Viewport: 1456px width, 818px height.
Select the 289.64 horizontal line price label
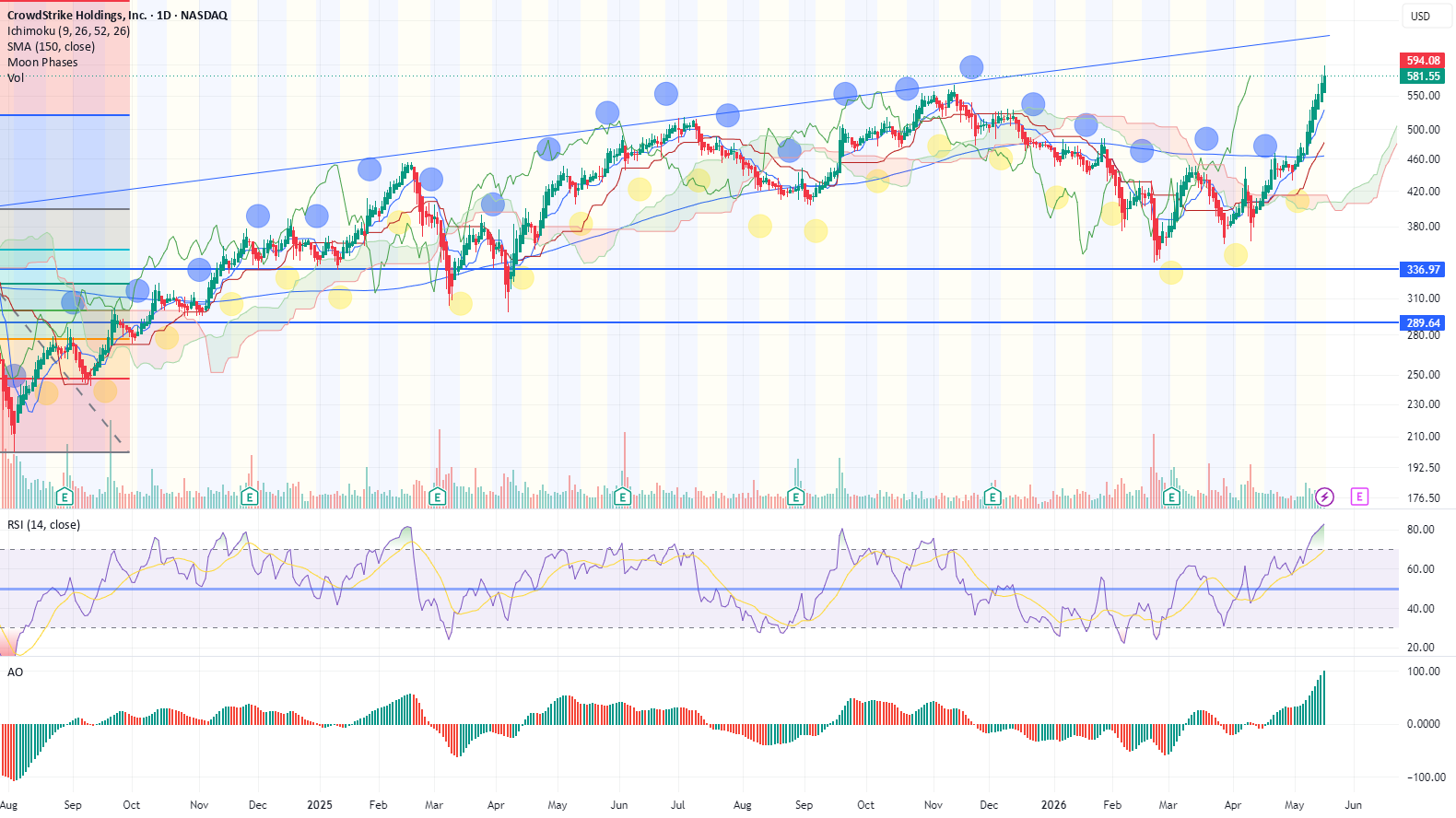coord(1423,323)
